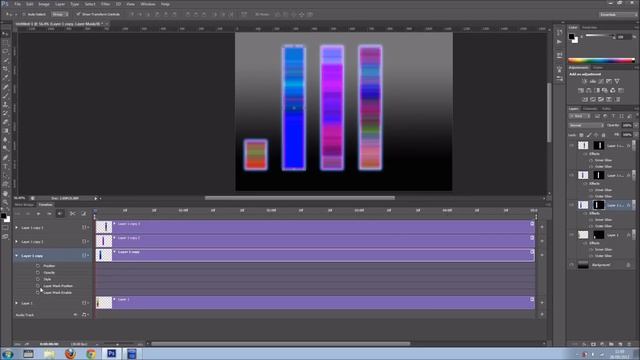This screenshot has width=640, height=360.
Task: Select Layer 1 copy 3 clip thumbnail in timeline
Action: (104, 227)
